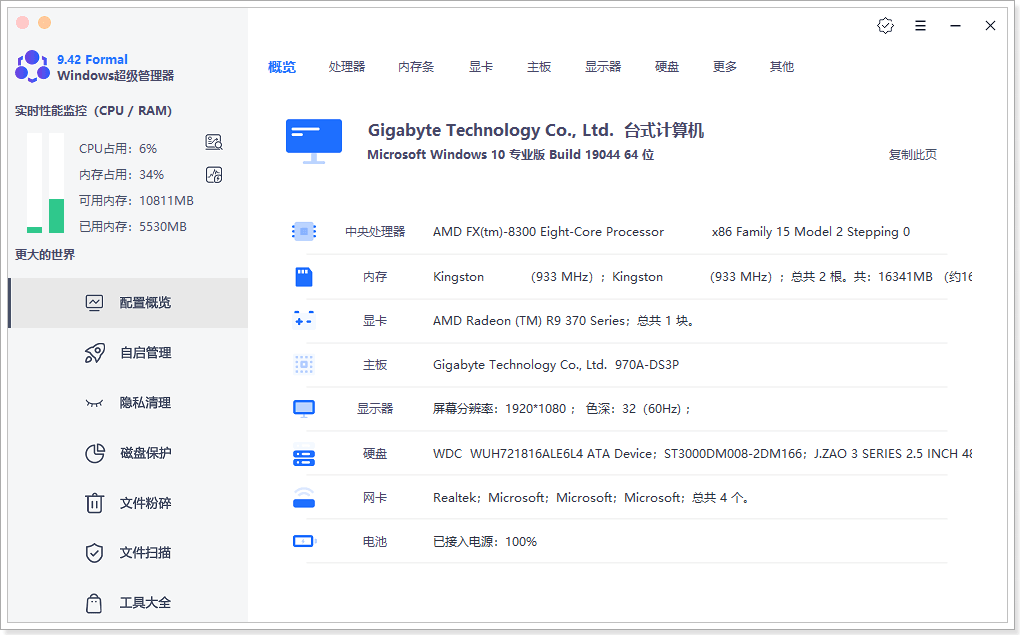
Task: Click the 隐私清理 closed-eye icon
Action: point(94,403)
